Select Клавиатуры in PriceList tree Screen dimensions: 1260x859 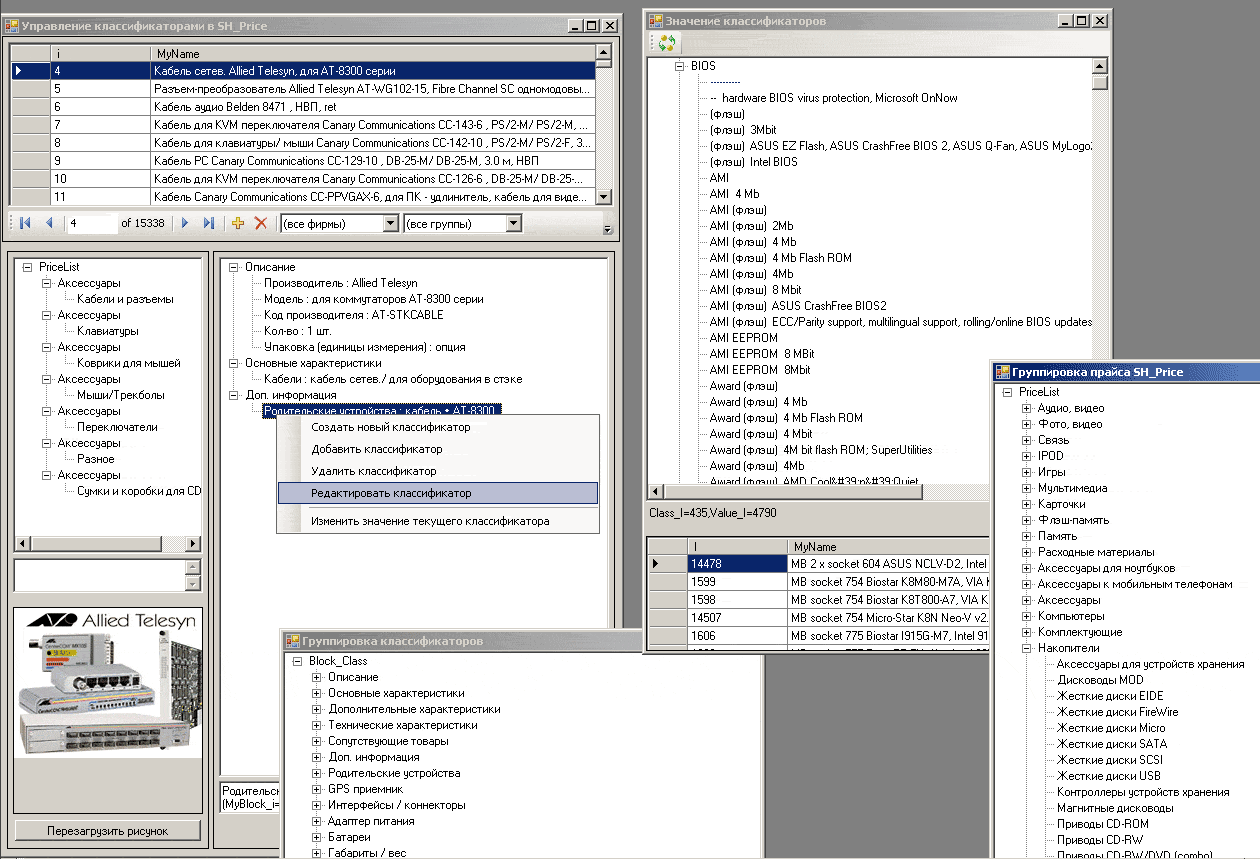coord(108,331)
